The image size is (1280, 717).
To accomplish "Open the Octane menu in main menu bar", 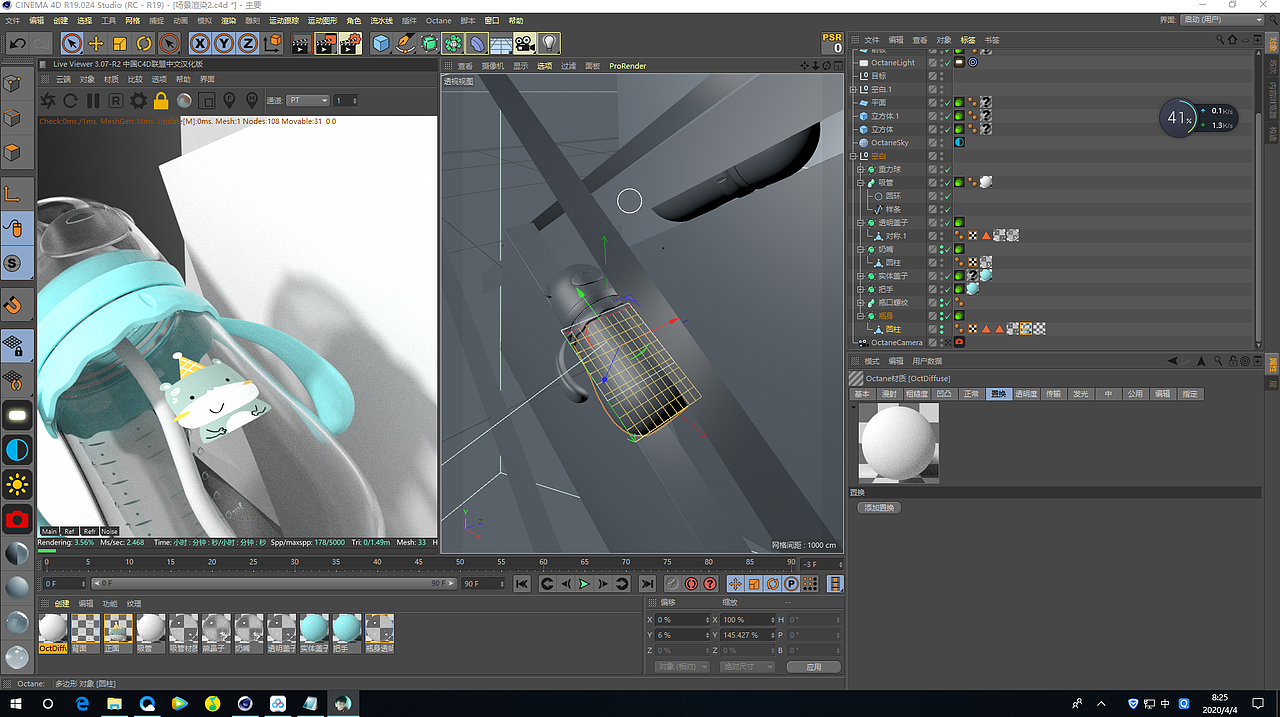I will (x=438, y=20).
